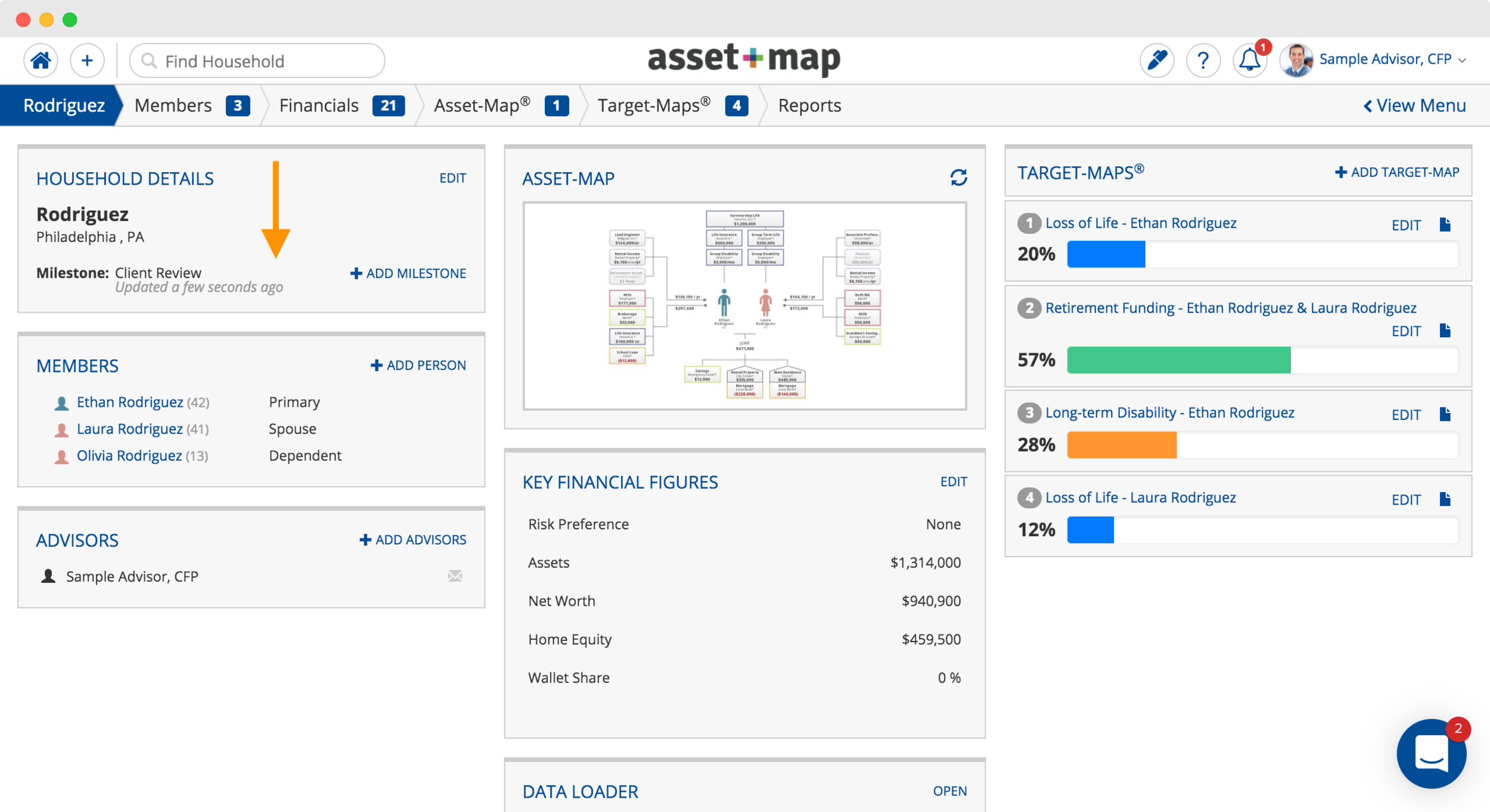Open the chat support bubble
This screenshot has height=812, width=1490.
1431,754
